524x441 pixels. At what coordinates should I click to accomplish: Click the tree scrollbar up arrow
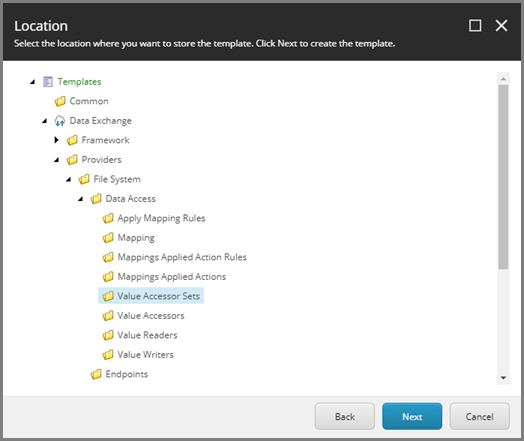503,79
